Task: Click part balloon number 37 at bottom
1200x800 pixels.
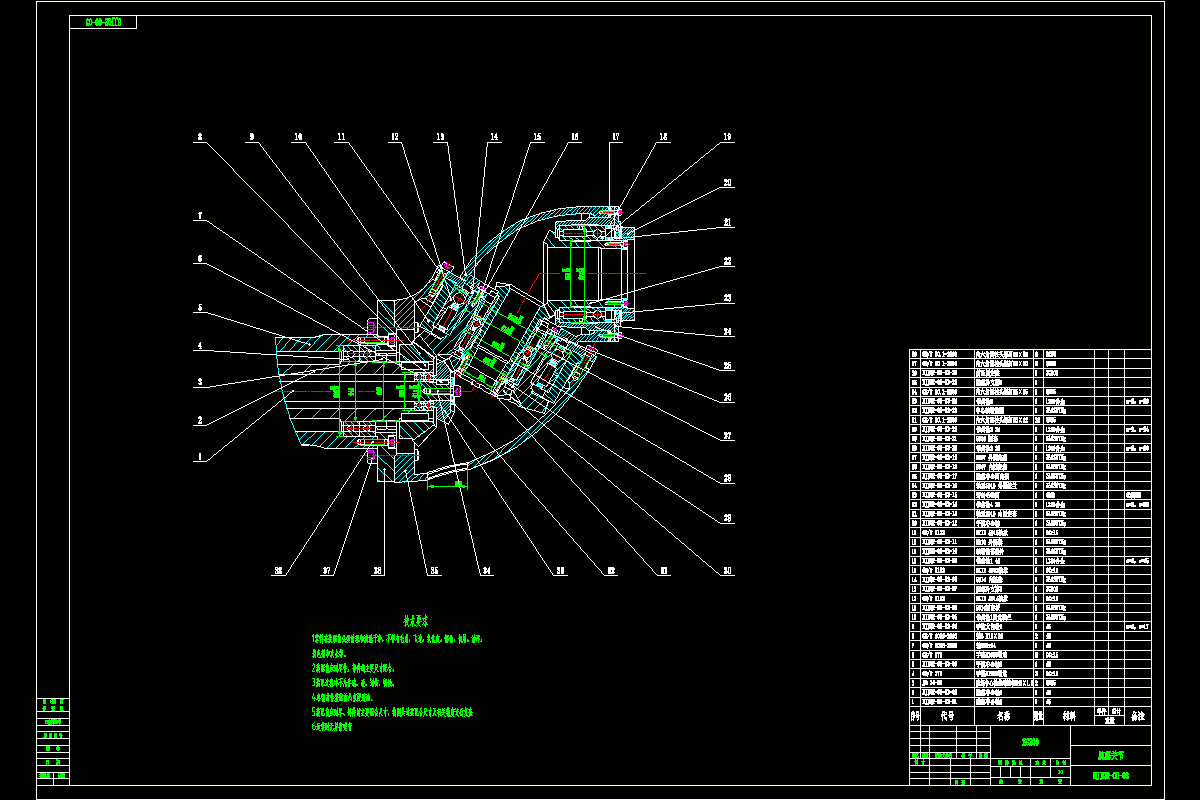Action: 327,571
